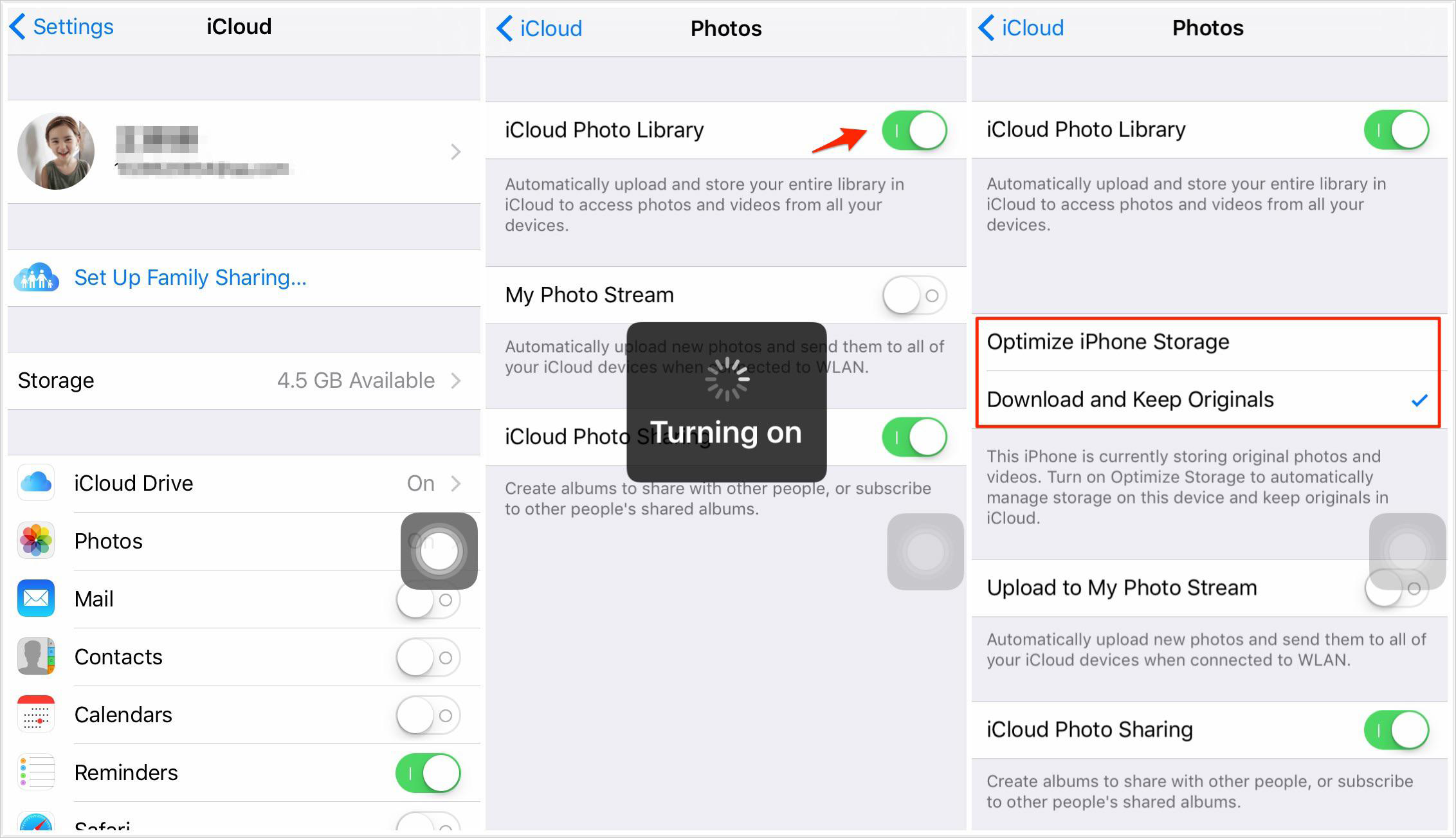Open iCloud account profile settings

[240, 152]
